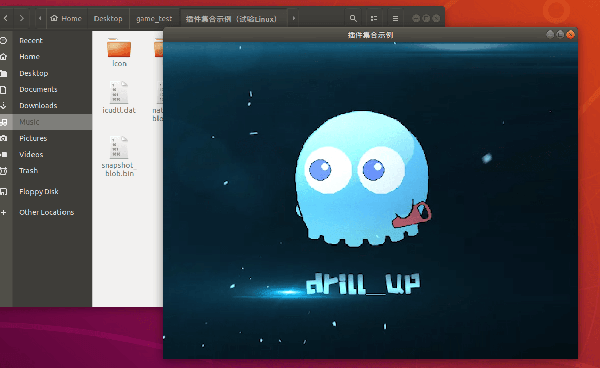Open Pictures in the sidebar
Image resolution: width=600 pixels, height=368 pixels.
coord(46,138)
